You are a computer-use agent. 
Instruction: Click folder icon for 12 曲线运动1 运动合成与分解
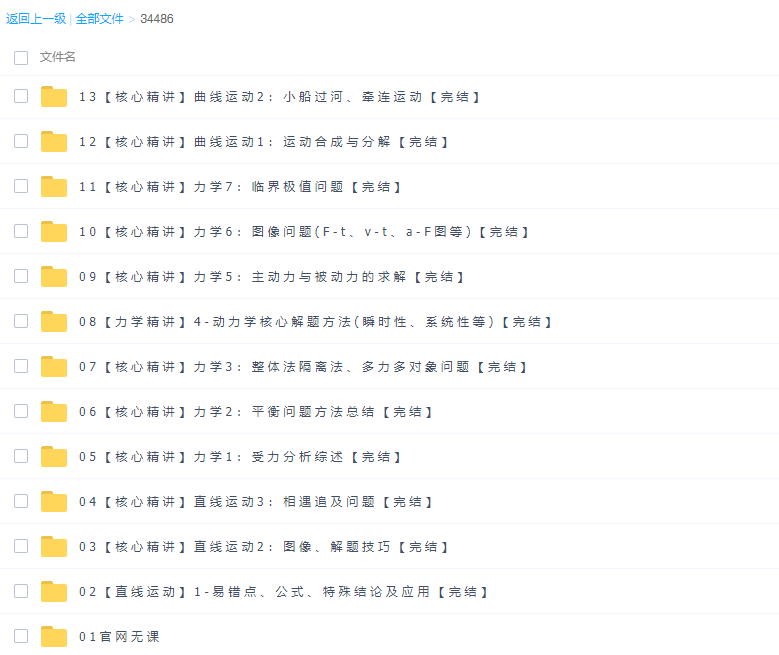[54, 142]
